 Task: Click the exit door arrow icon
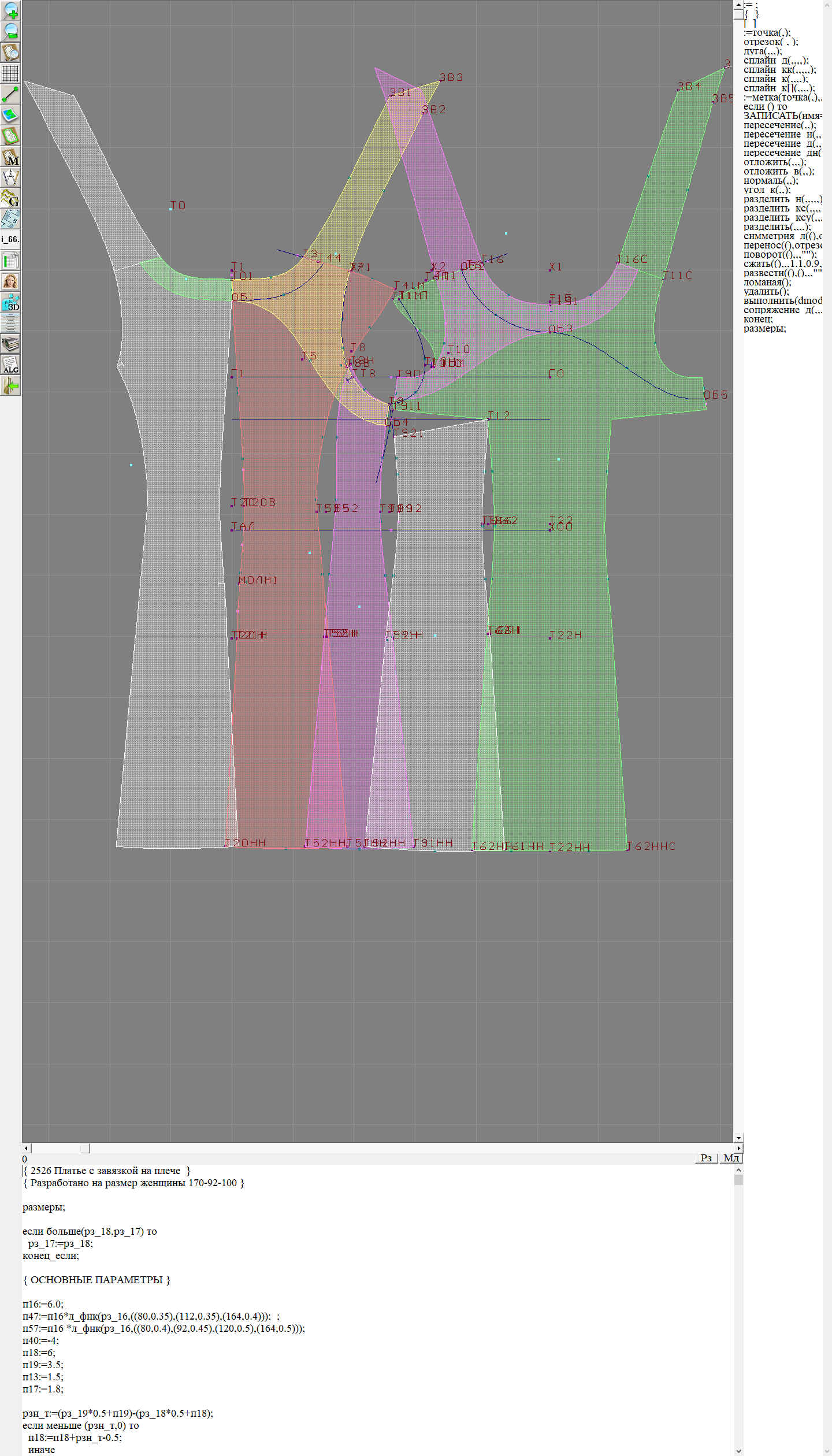[10, 386]
